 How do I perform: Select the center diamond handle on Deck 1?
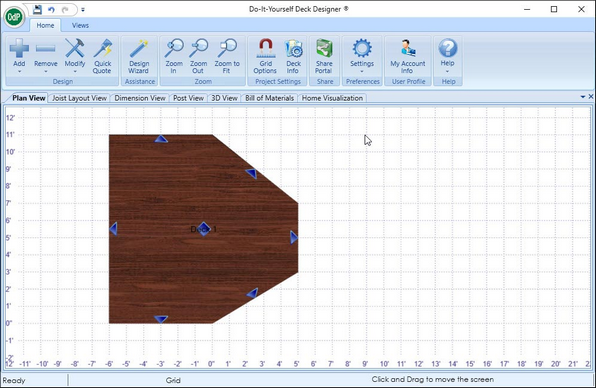click(x=204, y=229)
